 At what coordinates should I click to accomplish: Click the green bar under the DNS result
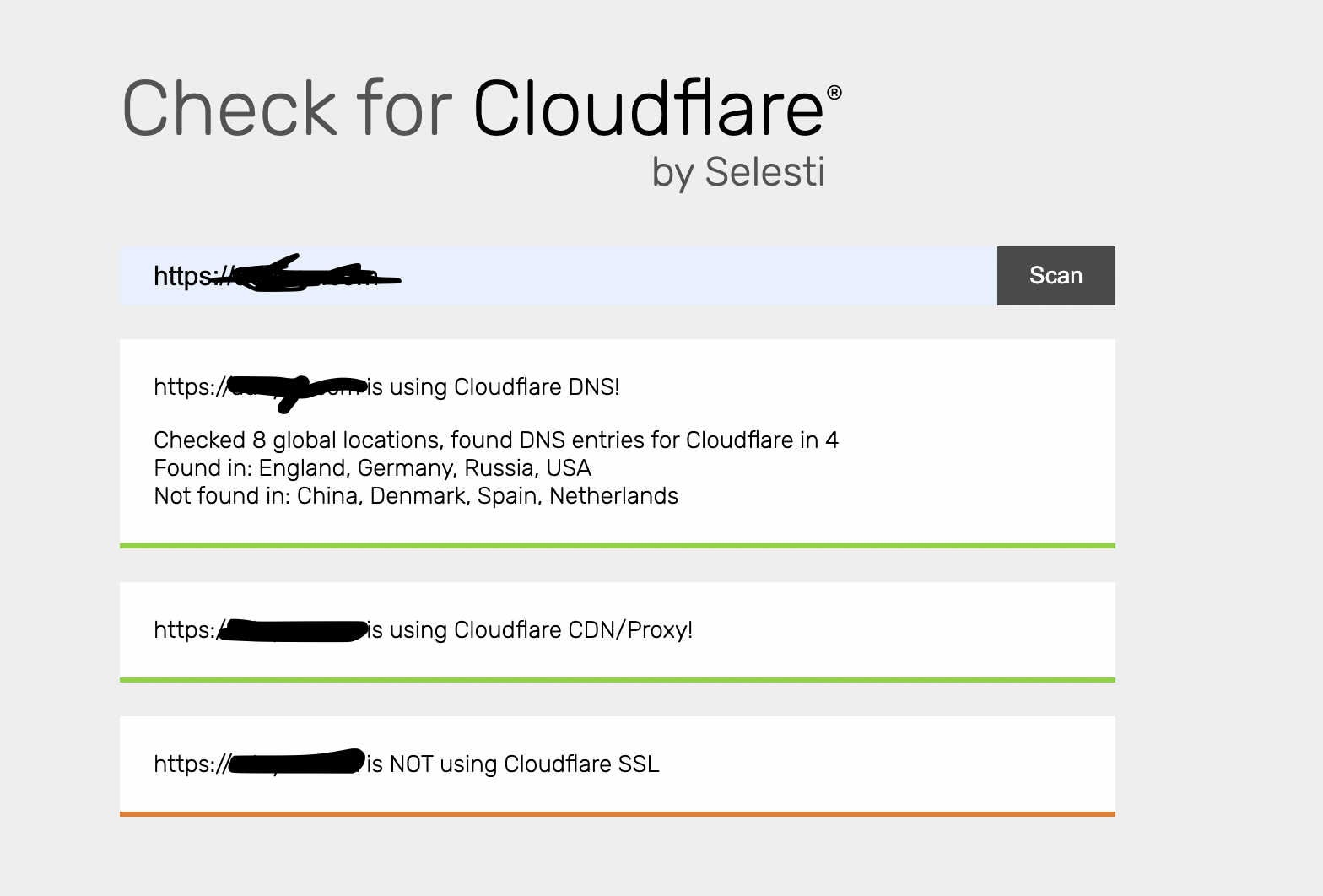(617, 546)
